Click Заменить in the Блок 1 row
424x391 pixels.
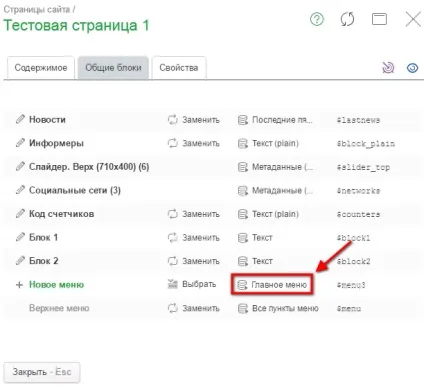pos(201,238)
